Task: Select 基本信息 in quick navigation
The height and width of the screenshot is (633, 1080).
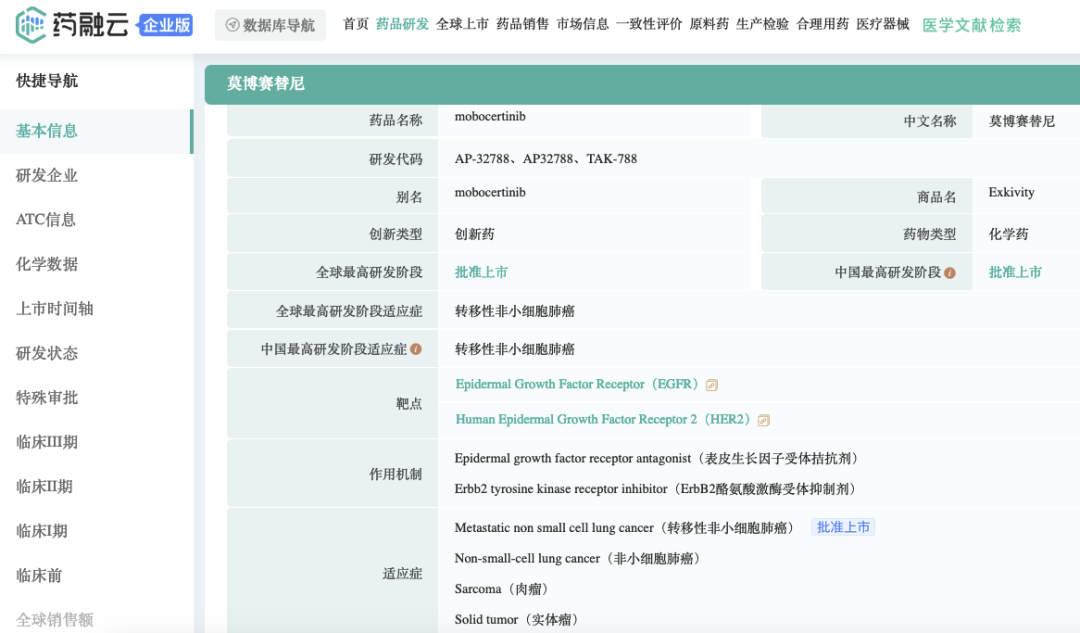Action: pos(96,131)
